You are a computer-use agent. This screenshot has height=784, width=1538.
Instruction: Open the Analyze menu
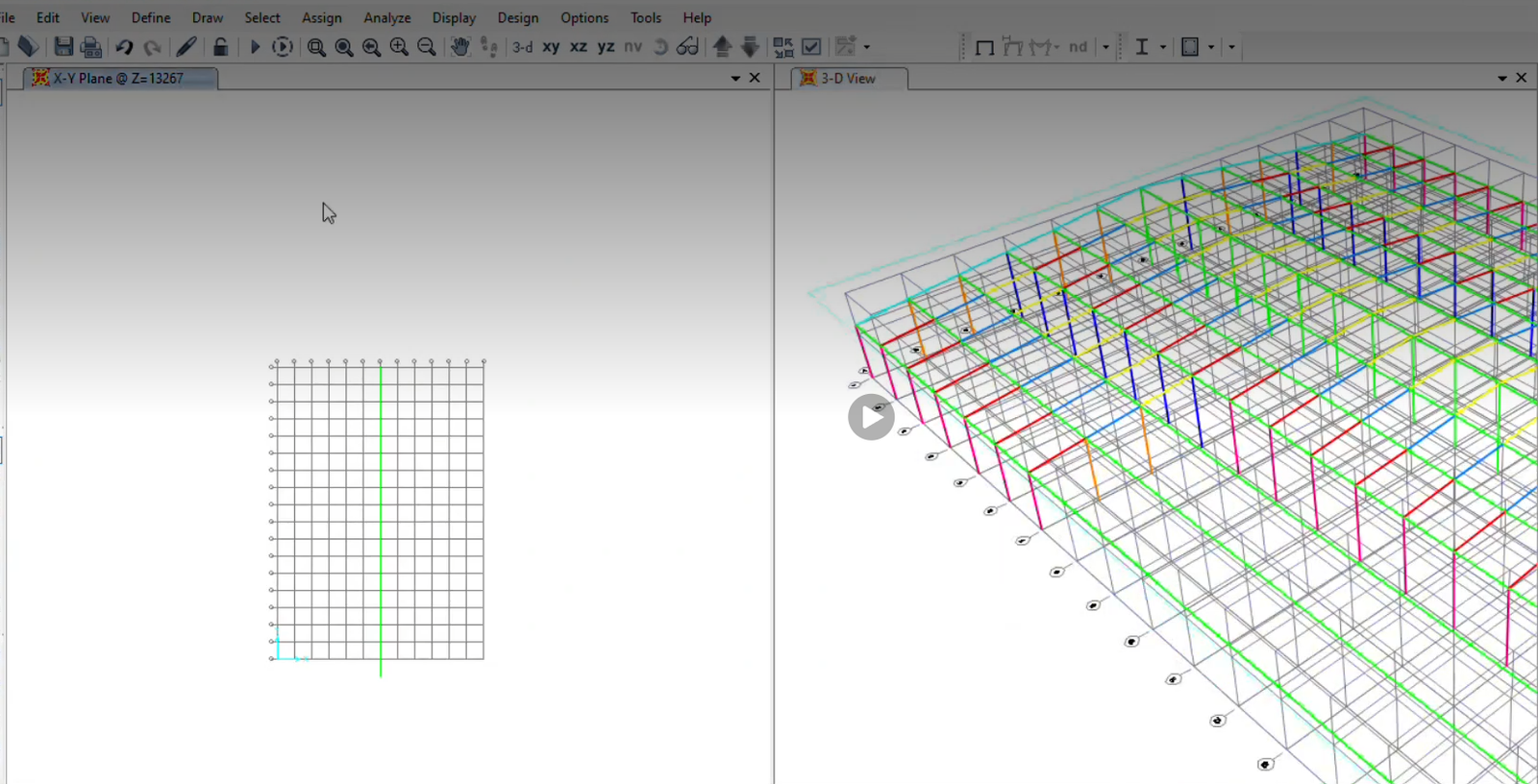(387, 17)
